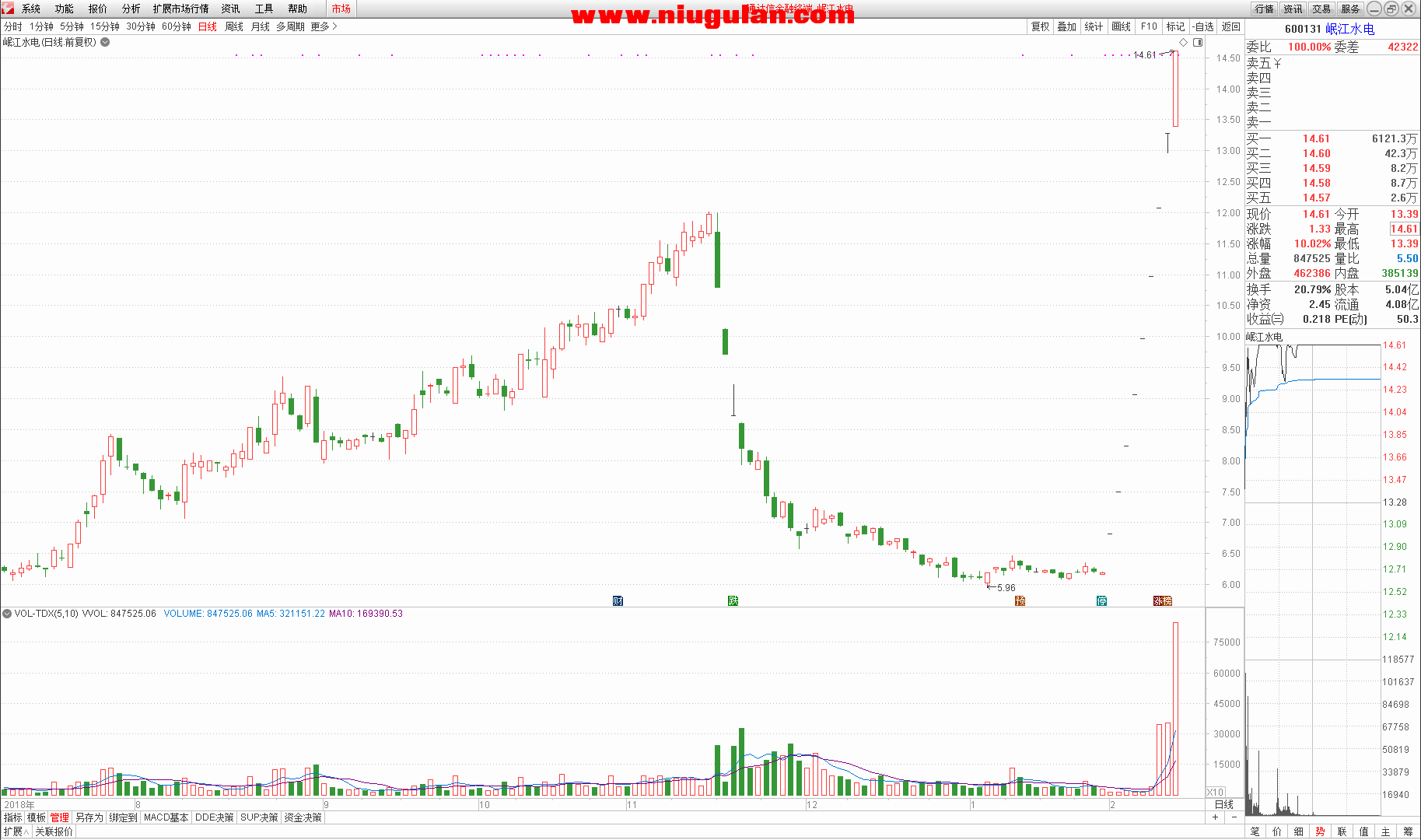Open the 画线 drawing tools
The height and width of the screenshot is (840, 1421).
point(1122,26)
